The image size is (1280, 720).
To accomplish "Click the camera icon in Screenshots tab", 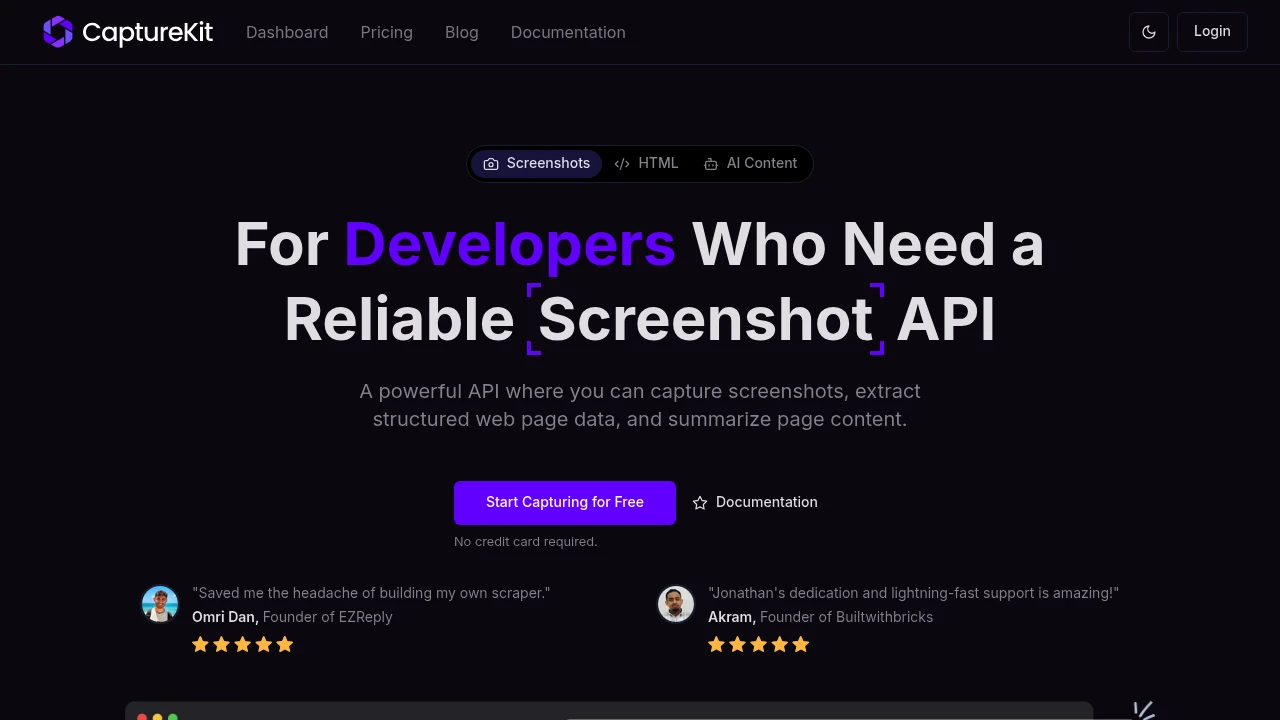I will pos(491,164).
